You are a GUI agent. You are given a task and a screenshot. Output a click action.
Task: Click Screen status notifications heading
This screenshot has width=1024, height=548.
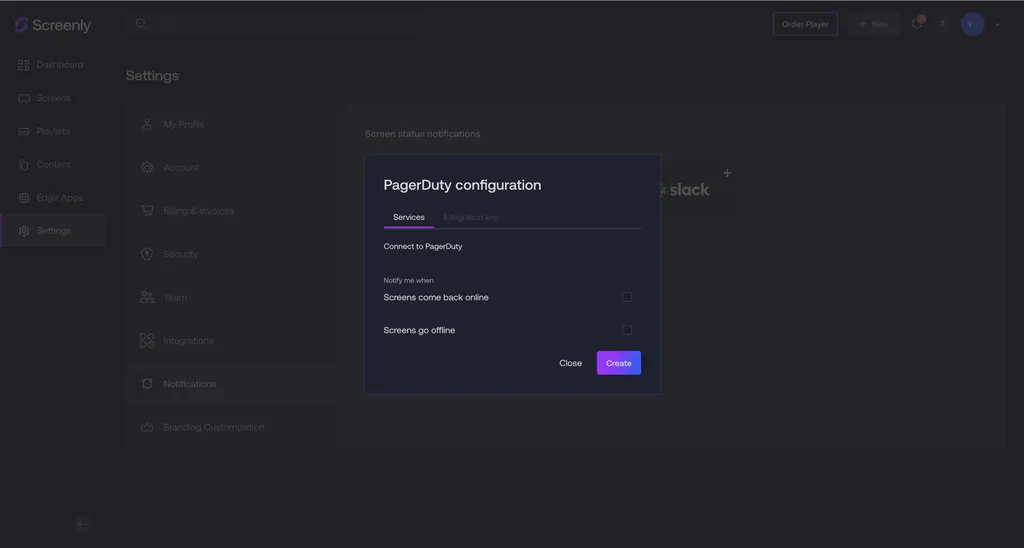point(423,134)
